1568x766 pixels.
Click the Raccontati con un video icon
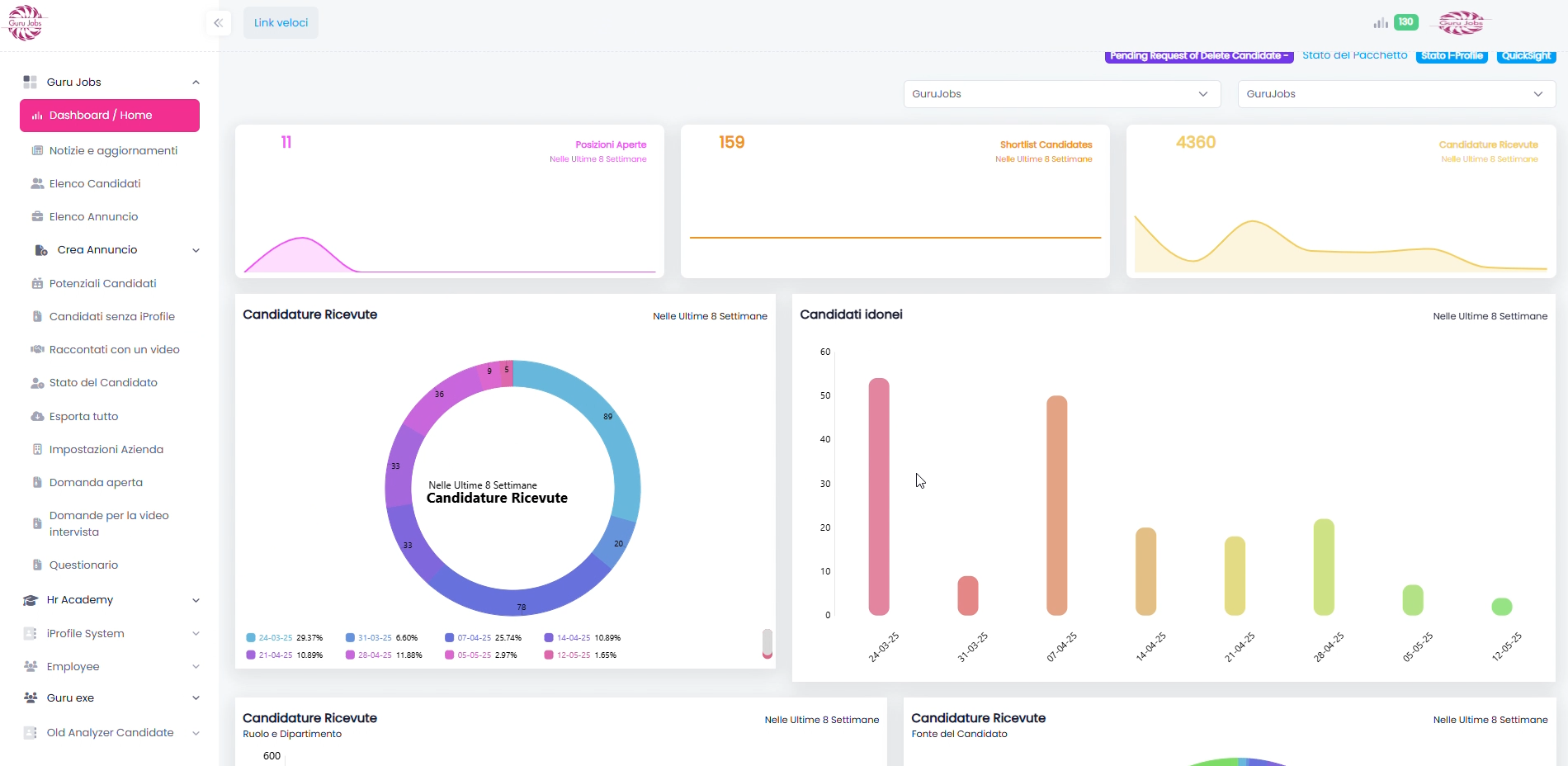[x=37, y=350]
